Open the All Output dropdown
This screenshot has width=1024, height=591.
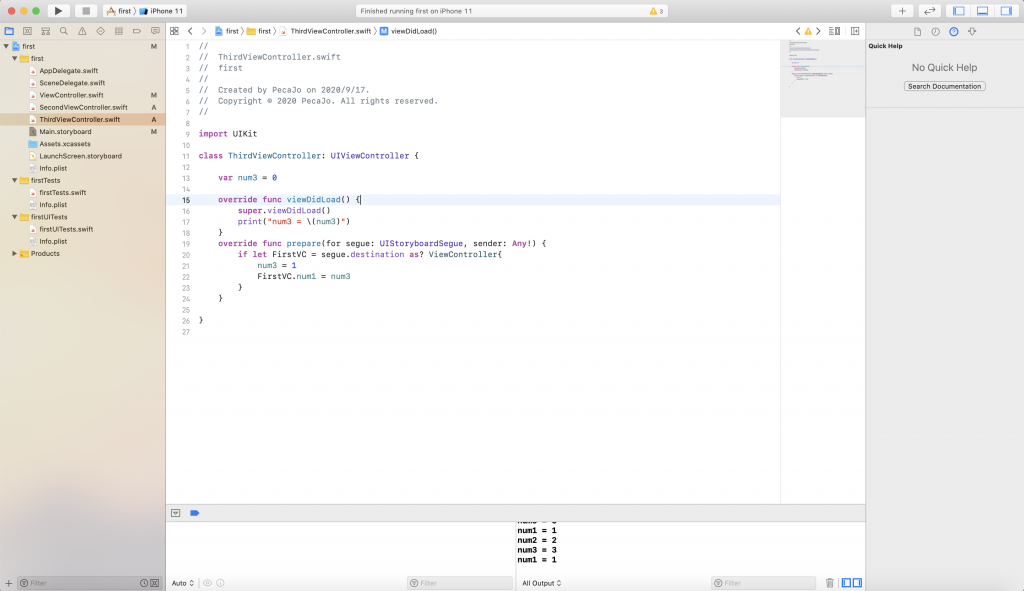tap(541, 583)
